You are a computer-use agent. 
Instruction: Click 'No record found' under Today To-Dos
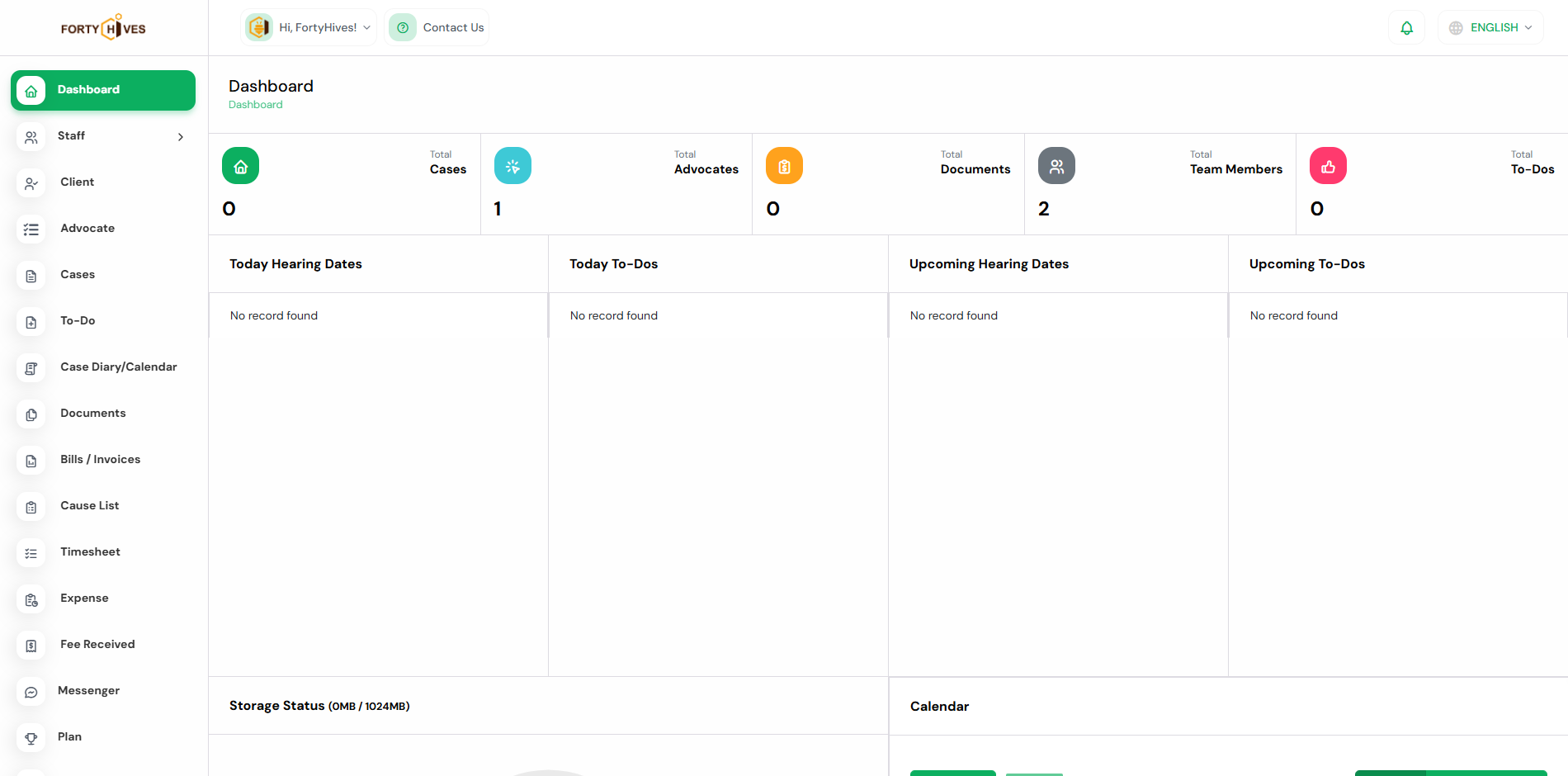coord(614,315)
